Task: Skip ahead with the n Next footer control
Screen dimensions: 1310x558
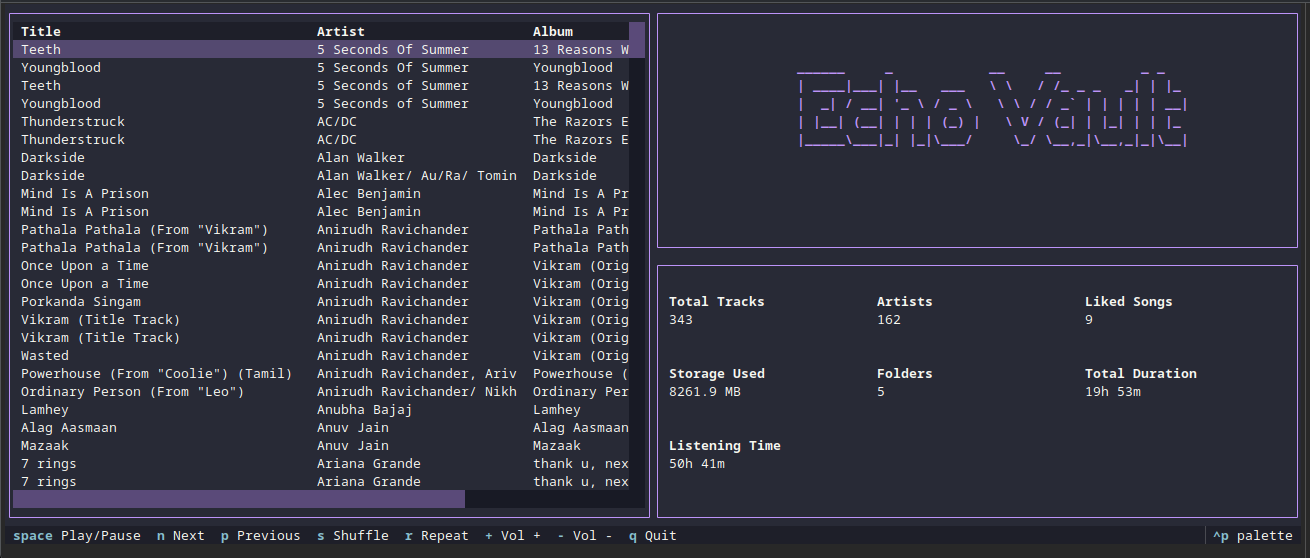Action: point(180,536)
